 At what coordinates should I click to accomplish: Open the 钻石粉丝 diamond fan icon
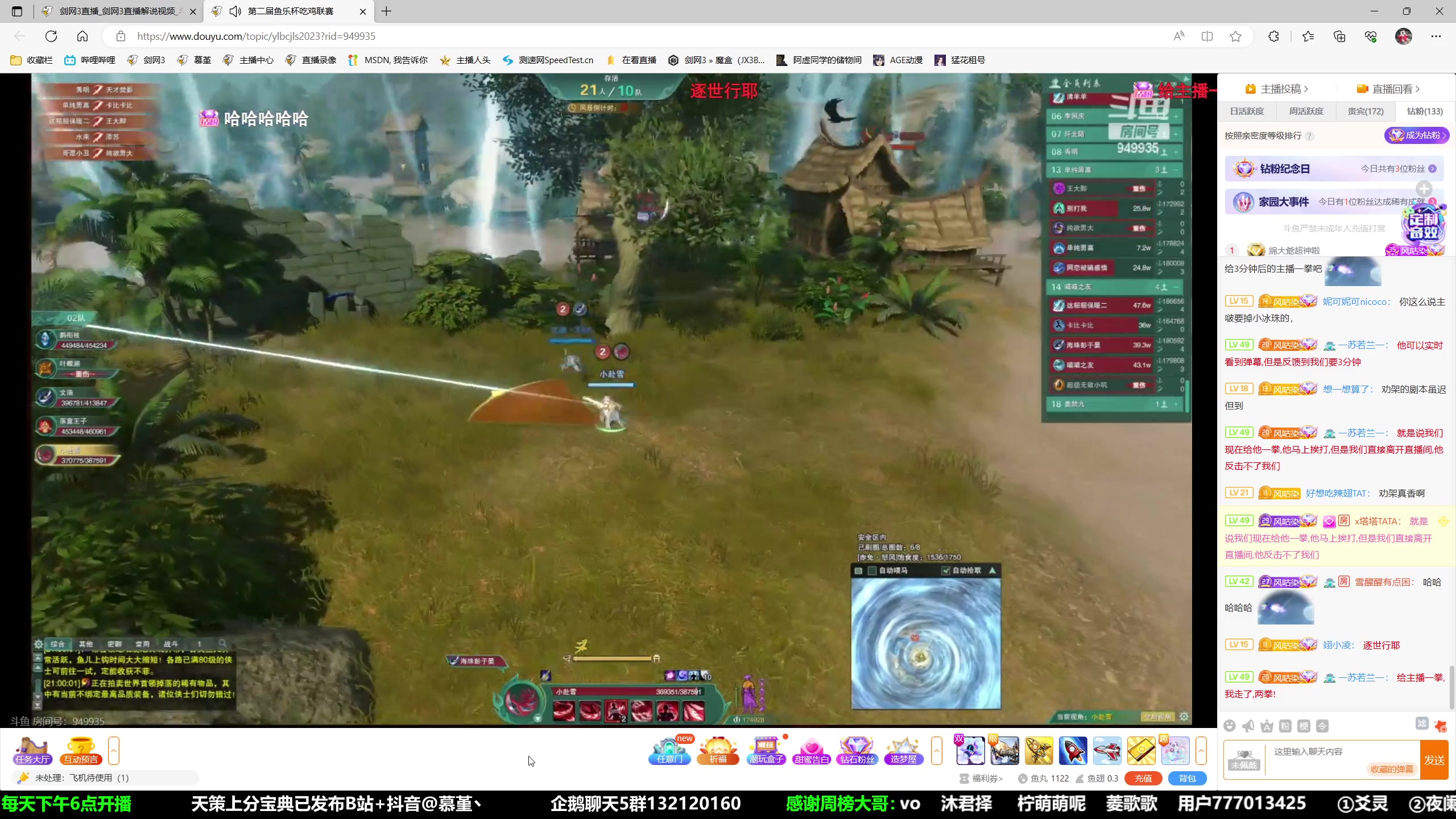857,751
